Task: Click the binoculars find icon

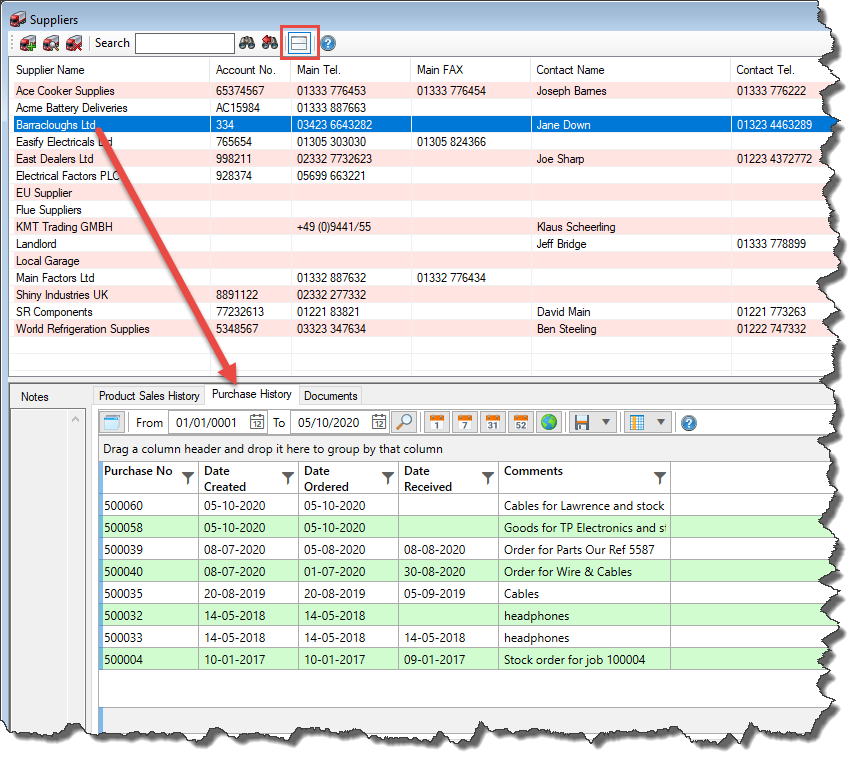Action: pos(247,43)
